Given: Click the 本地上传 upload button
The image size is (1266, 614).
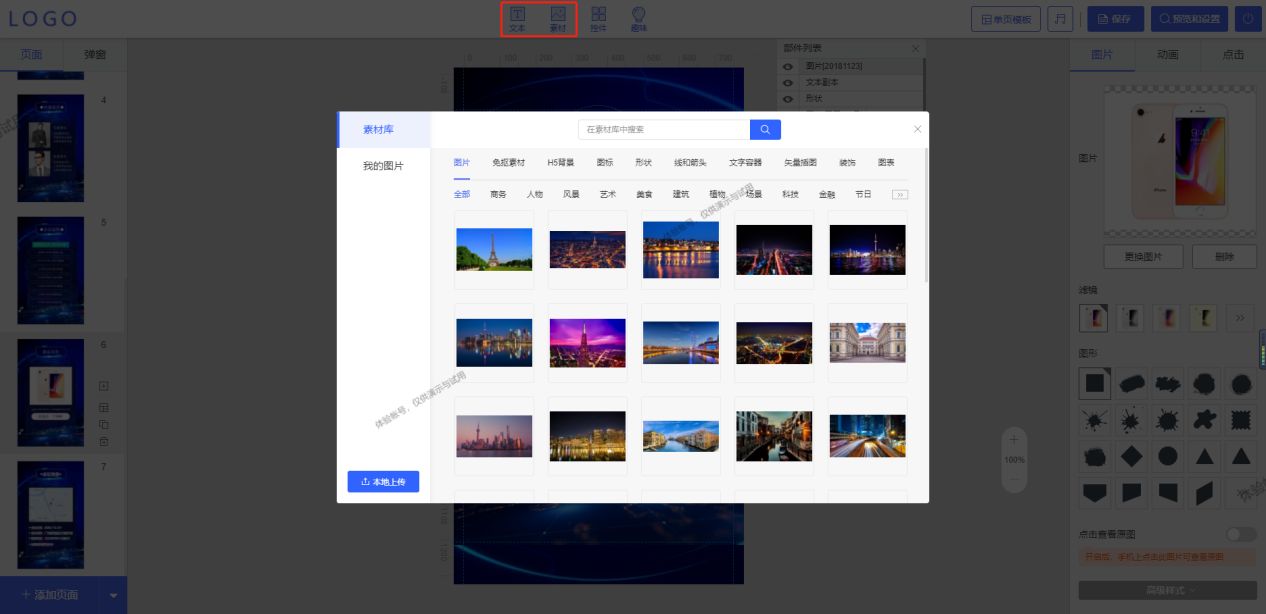Looking at the screenshot, I should pos(383,481).
